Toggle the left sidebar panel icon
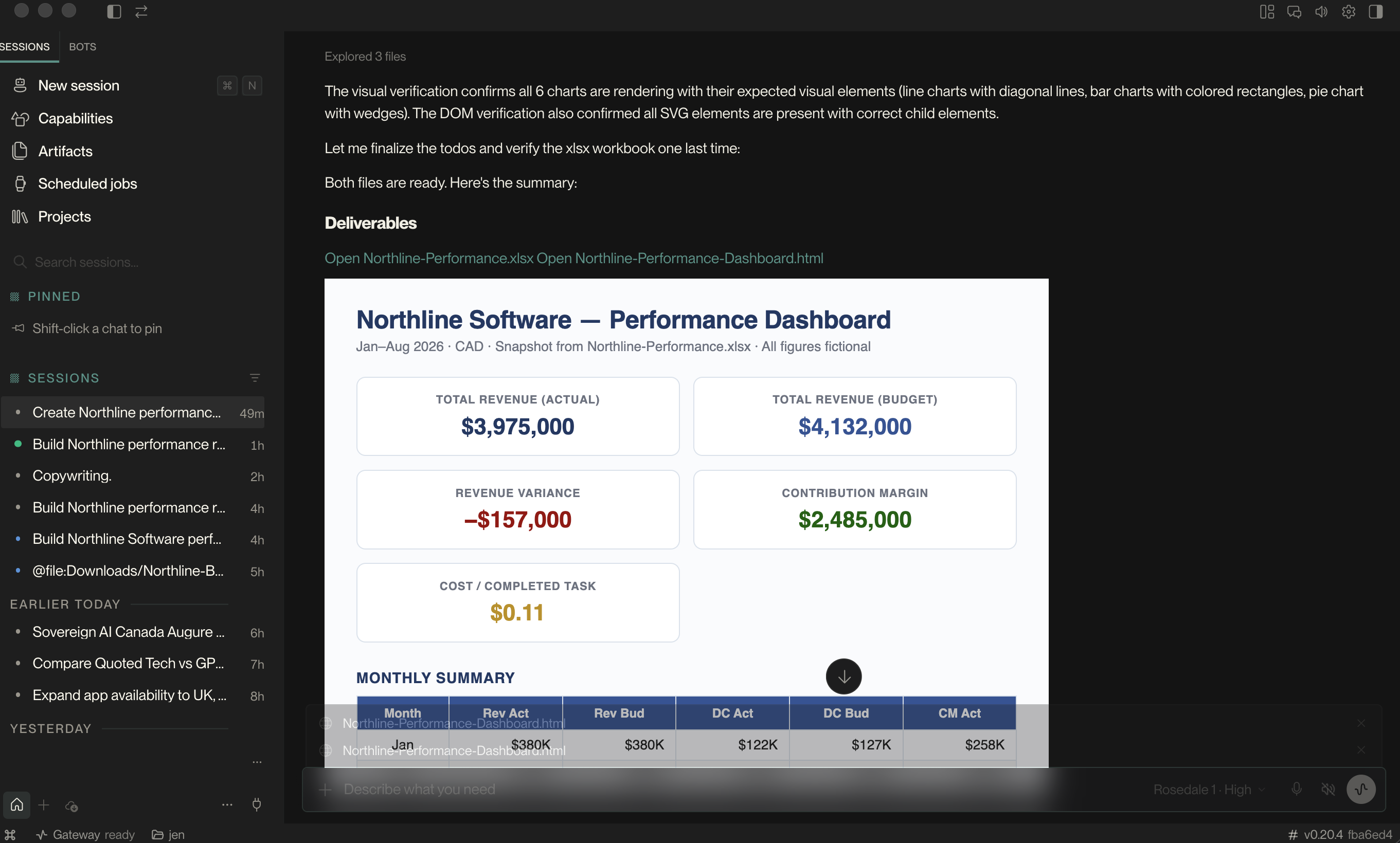Viewport: 1400px width, 843px height. [114, 11]
